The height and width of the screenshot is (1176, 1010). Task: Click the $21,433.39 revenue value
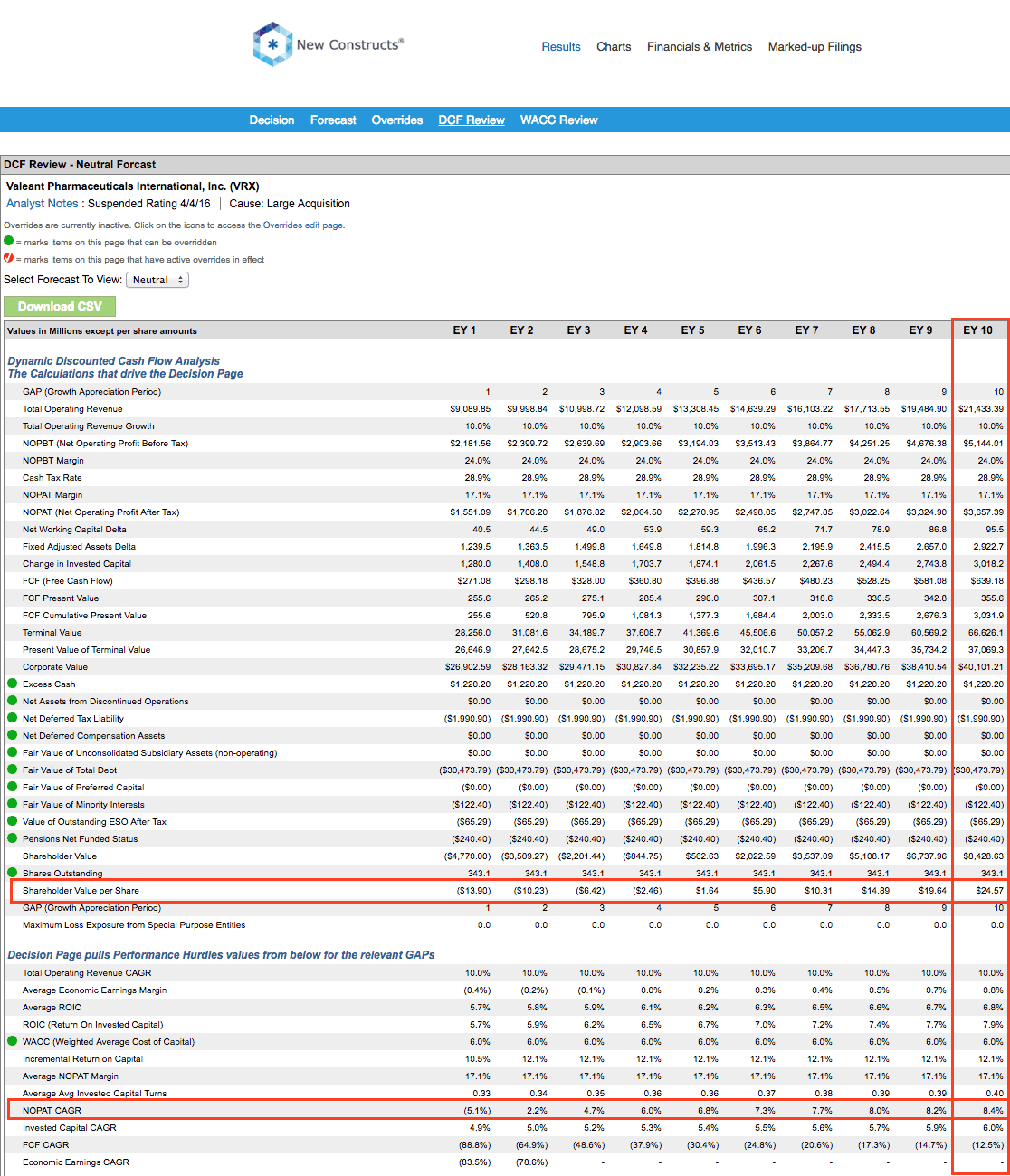tap(981, 409)
